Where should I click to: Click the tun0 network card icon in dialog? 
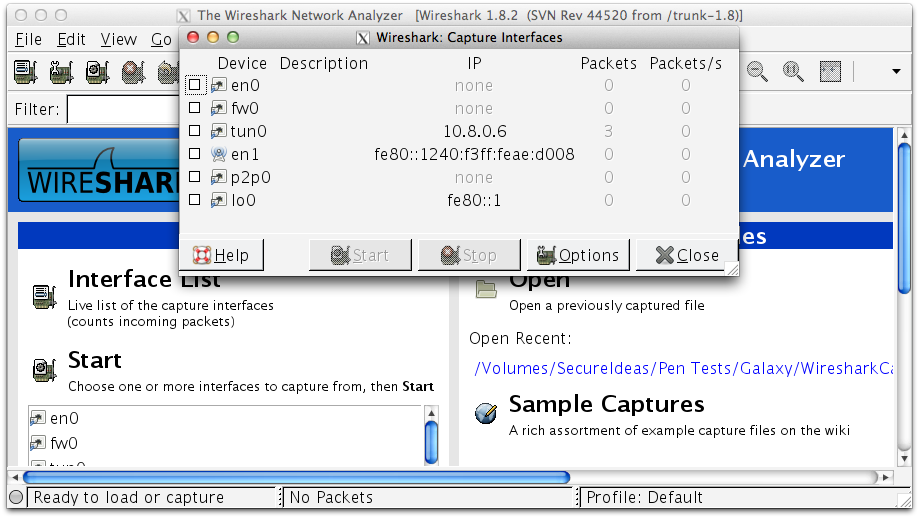(219, 131)
